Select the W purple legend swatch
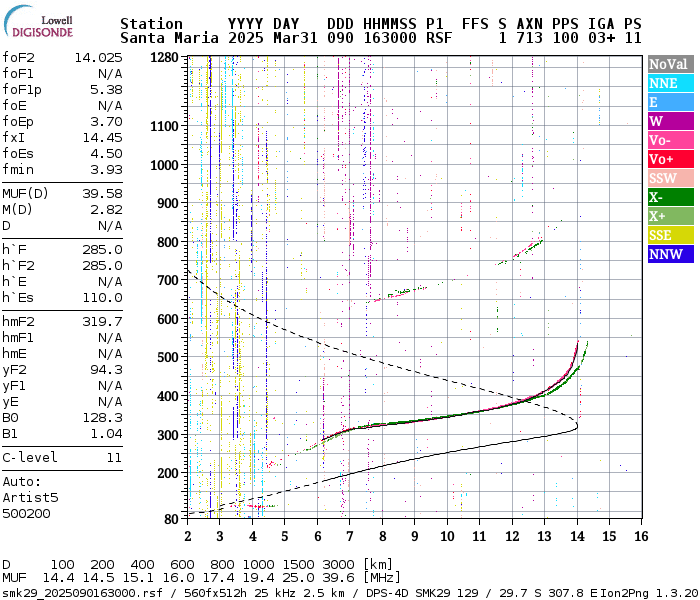The image size is (700, 600). [670, 122]
